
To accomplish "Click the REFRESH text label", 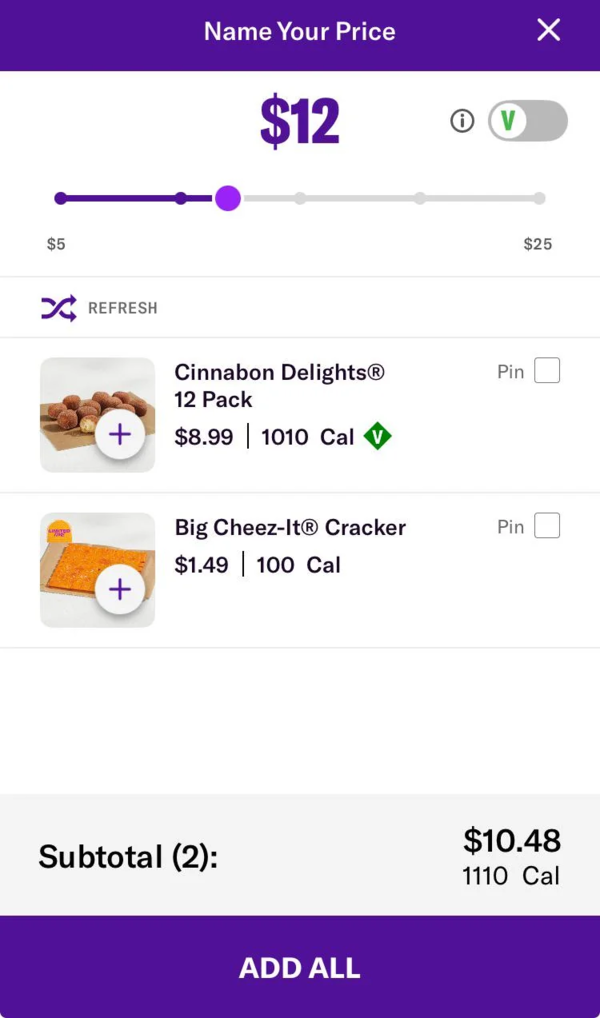I will click(x=122, y=308).
